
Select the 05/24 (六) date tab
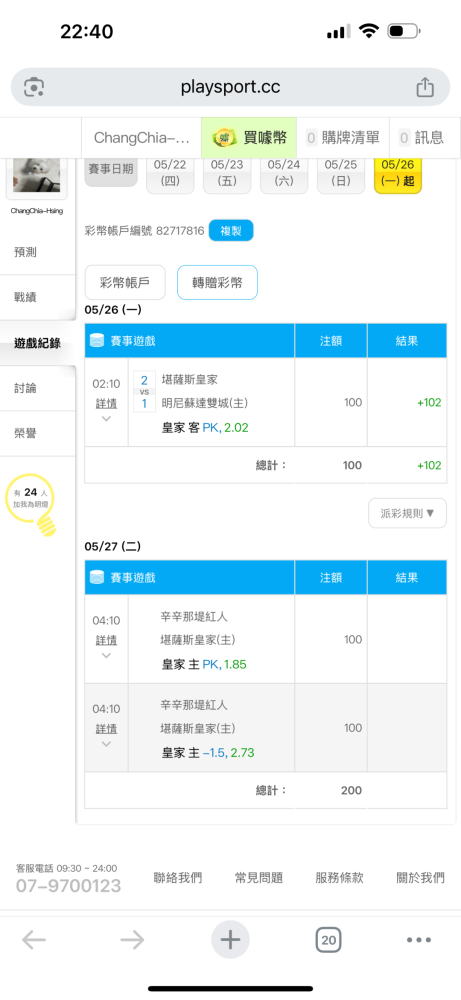click(x=284, y=173)
